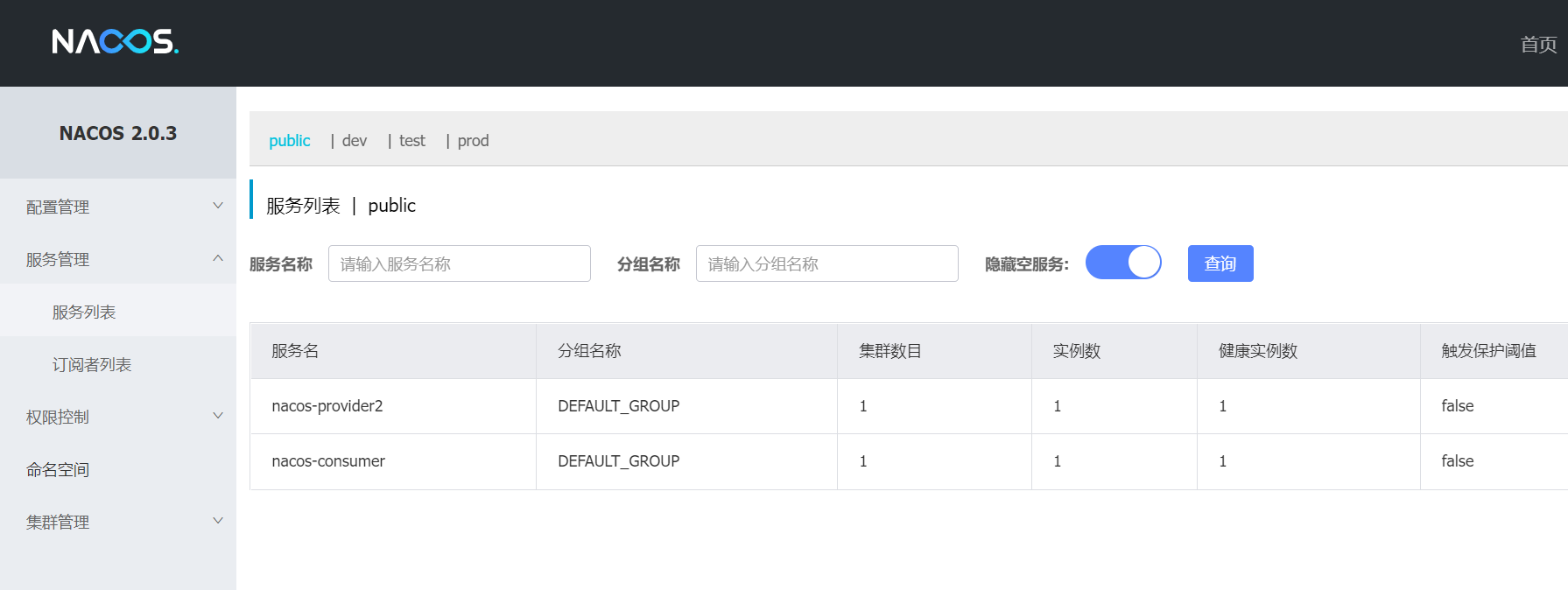Screen dimensions: 1568x590
Task: Switch to the prod namespace tab
Action: (474, 141)
